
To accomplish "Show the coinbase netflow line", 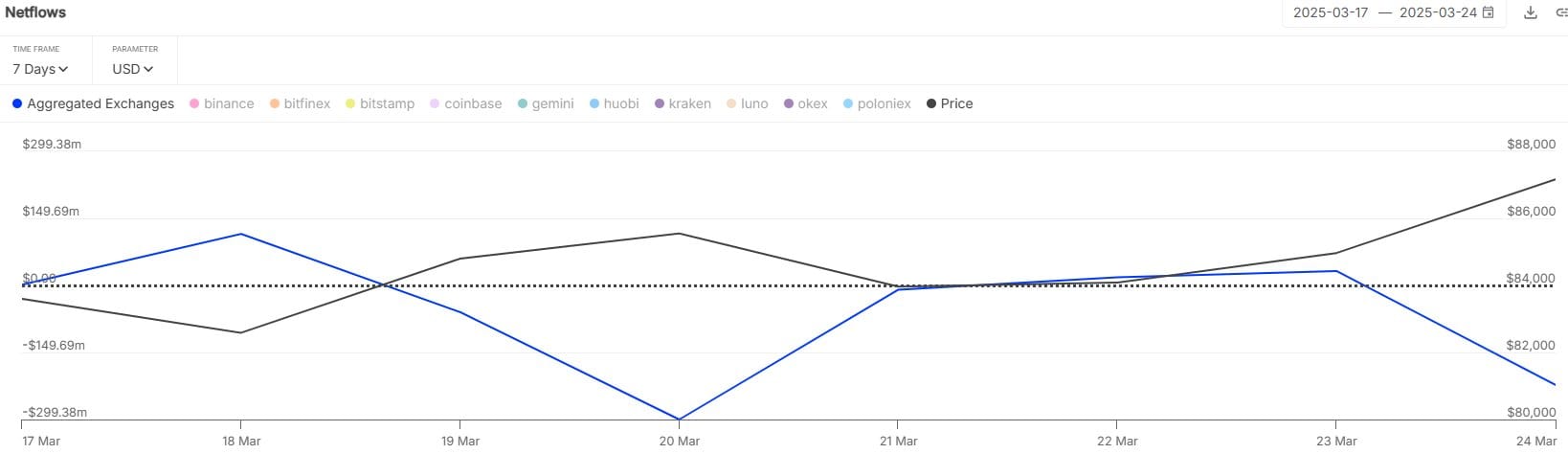I will pyautogui.click(x=466, y=103).
